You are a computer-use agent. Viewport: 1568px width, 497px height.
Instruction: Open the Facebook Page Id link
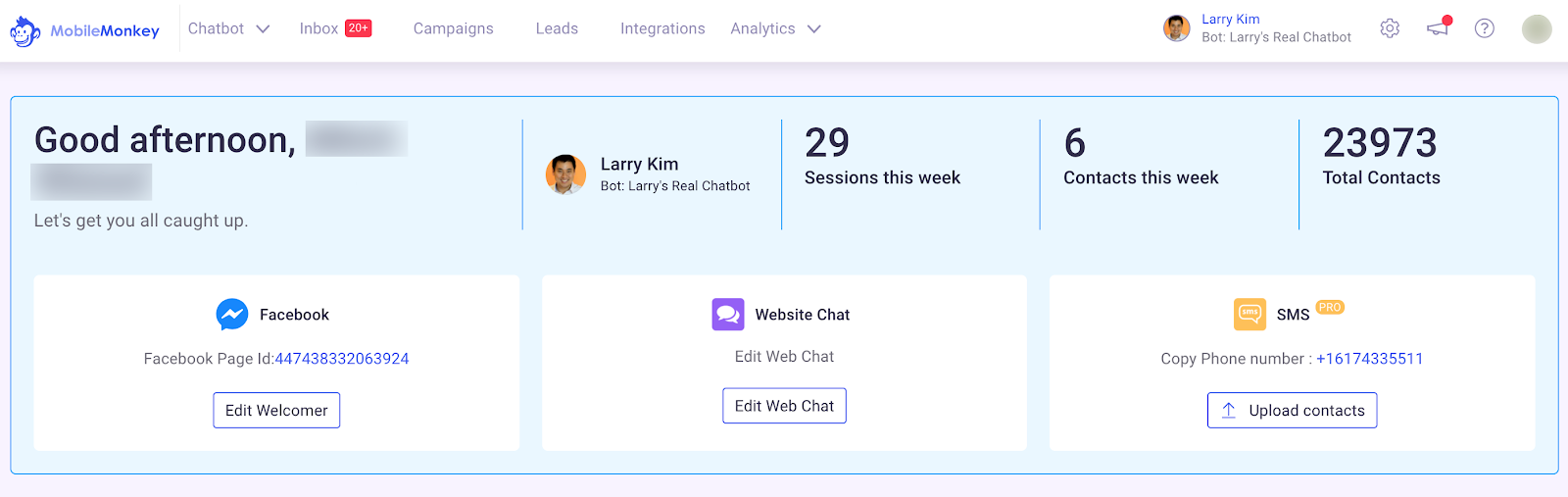click(x=342, y=359)
